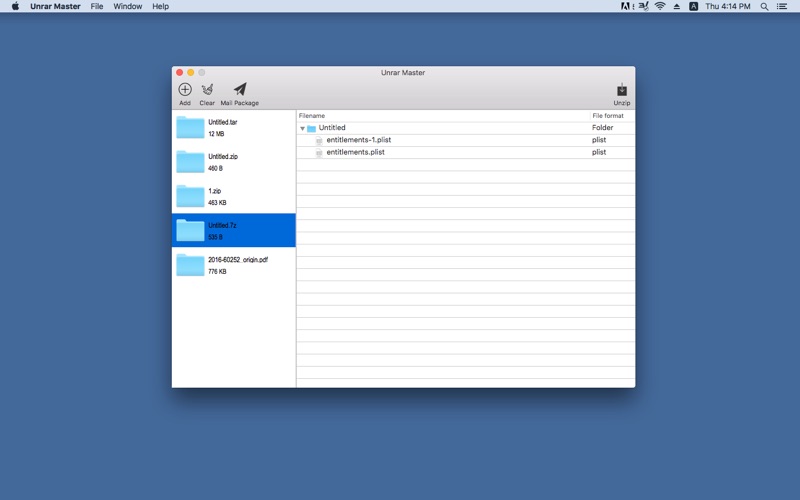Click the Filename column header

click(x=312, y=116)
